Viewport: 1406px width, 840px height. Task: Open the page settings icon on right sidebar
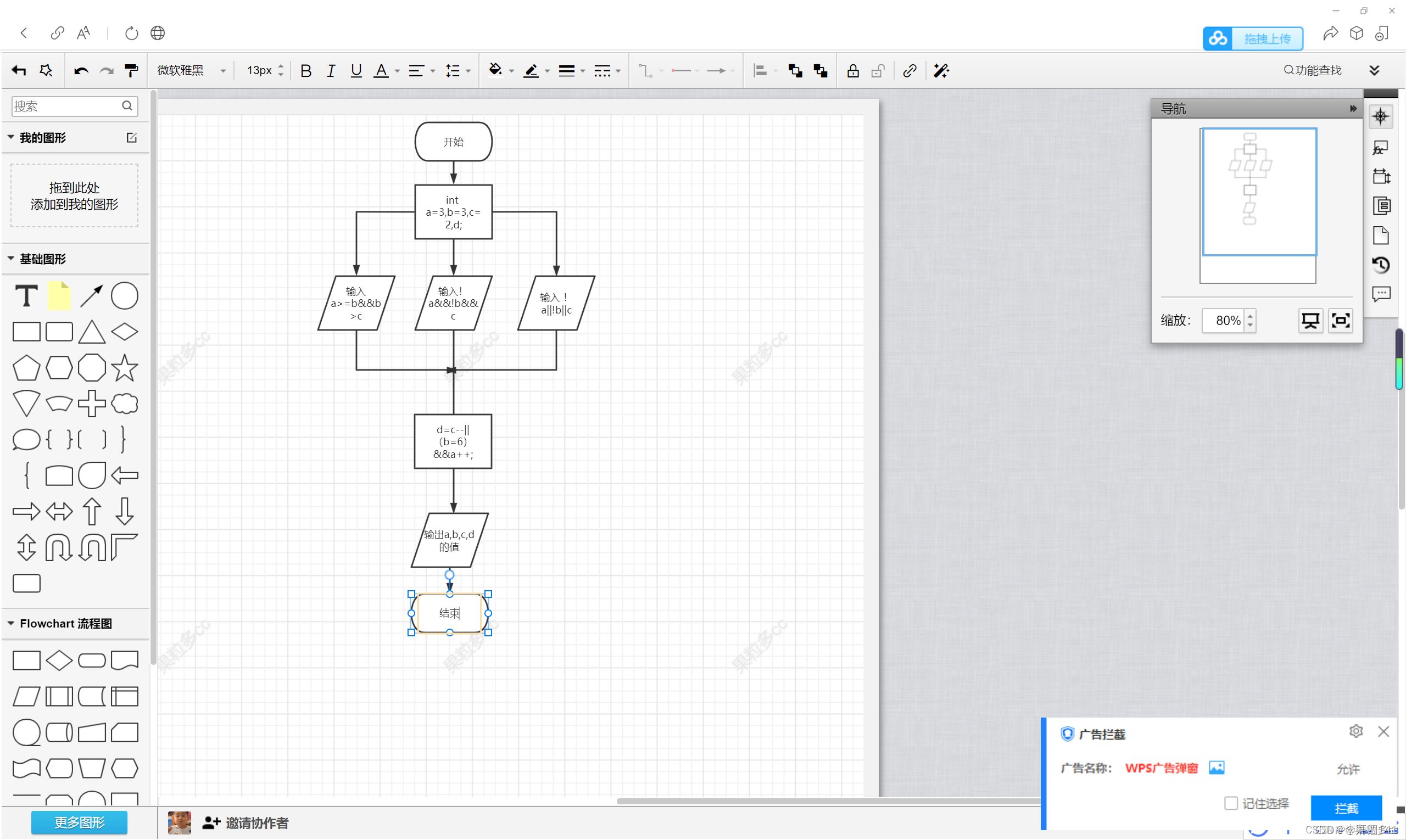pyautogui.click(x=1381, y=235)
